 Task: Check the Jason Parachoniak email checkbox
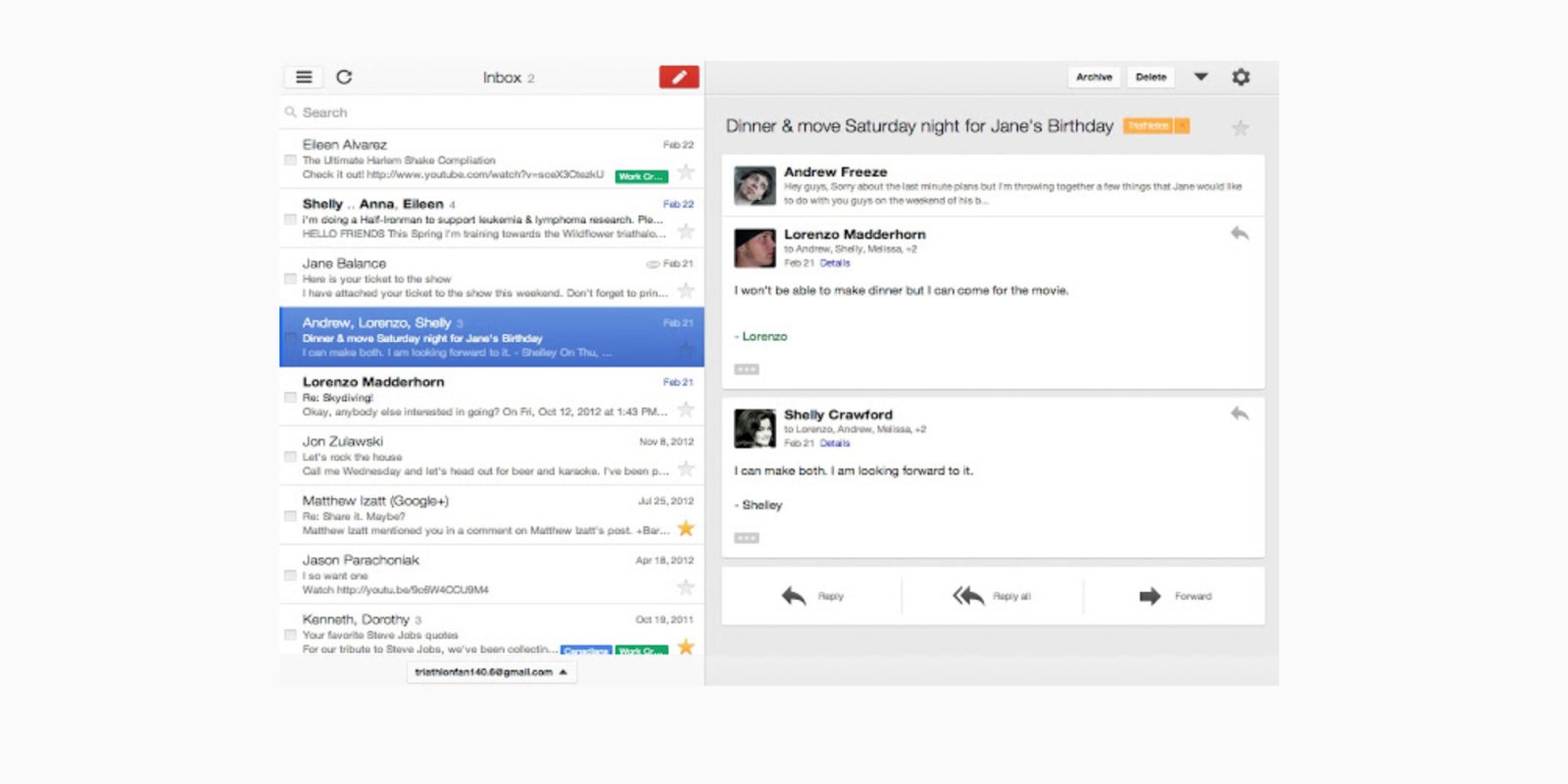point(290,575)
